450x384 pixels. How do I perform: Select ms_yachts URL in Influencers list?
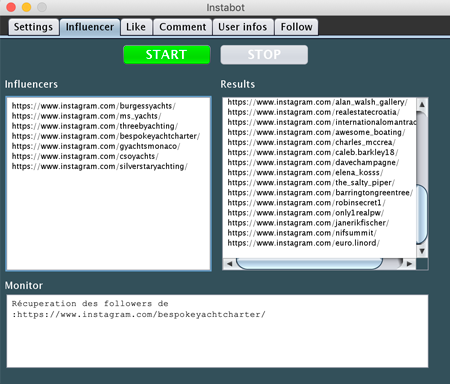(x=86, y=116)
